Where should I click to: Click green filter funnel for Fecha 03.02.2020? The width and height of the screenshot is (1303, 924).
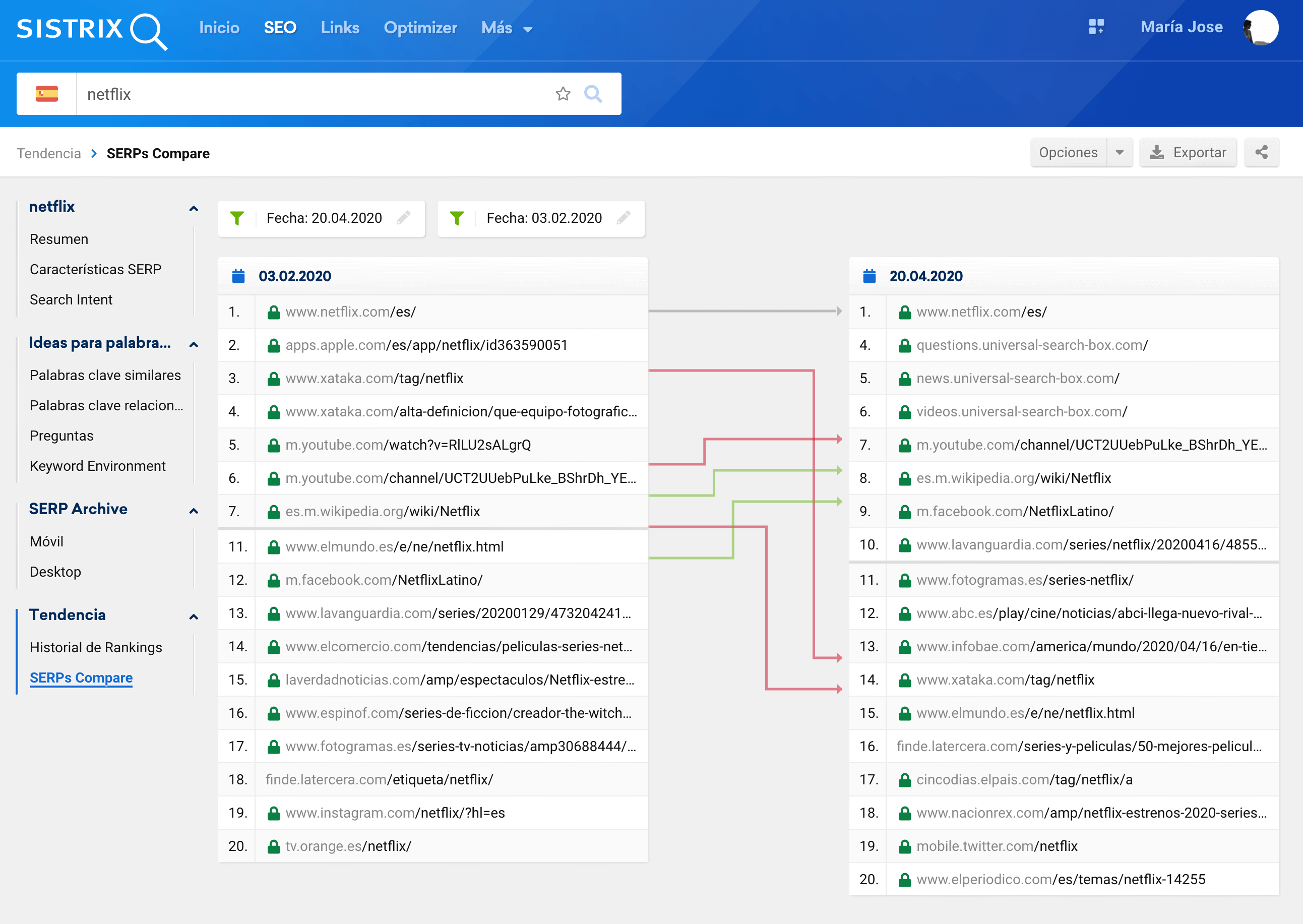coord(457,218)
